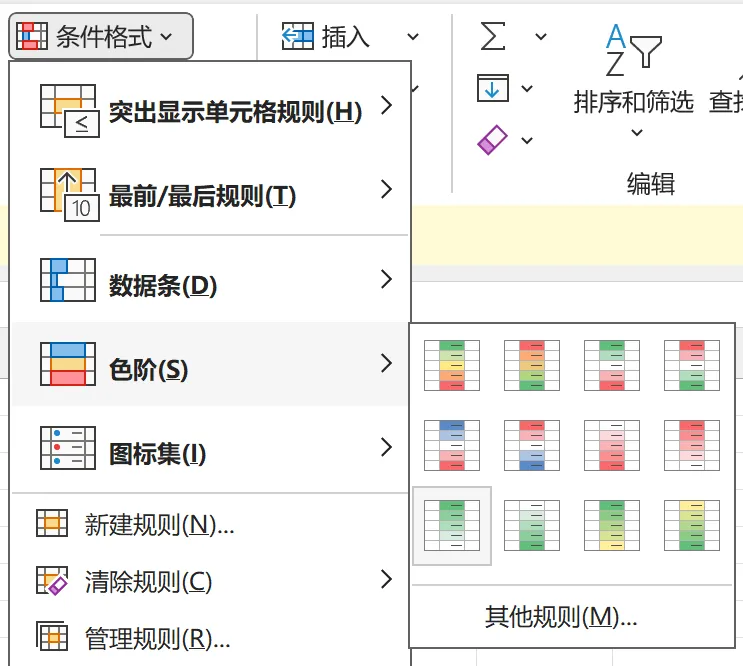Expand the Clear eraser dropdown arrow
Screen dimensions: 743x666
(x=528, y=140)
